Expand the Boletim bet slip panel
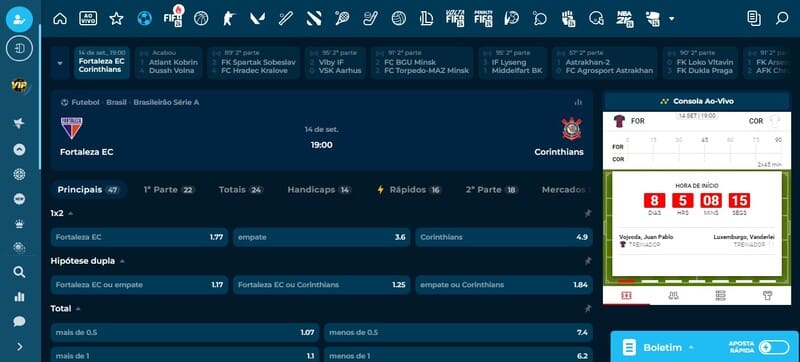The image size is (800, 362). click(691, 347)
